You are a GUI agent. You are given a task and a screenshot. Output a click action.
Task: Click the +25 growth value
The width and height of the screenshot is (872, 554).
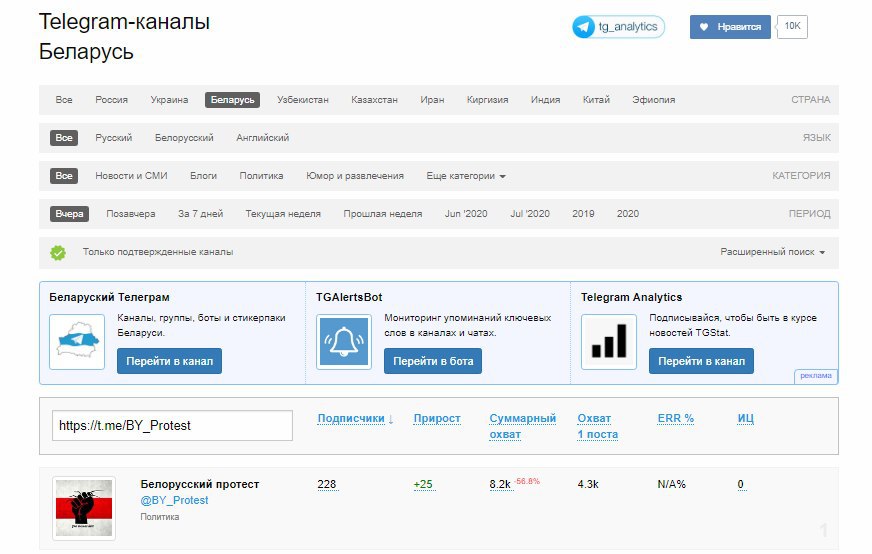click(x=423, y=484)
